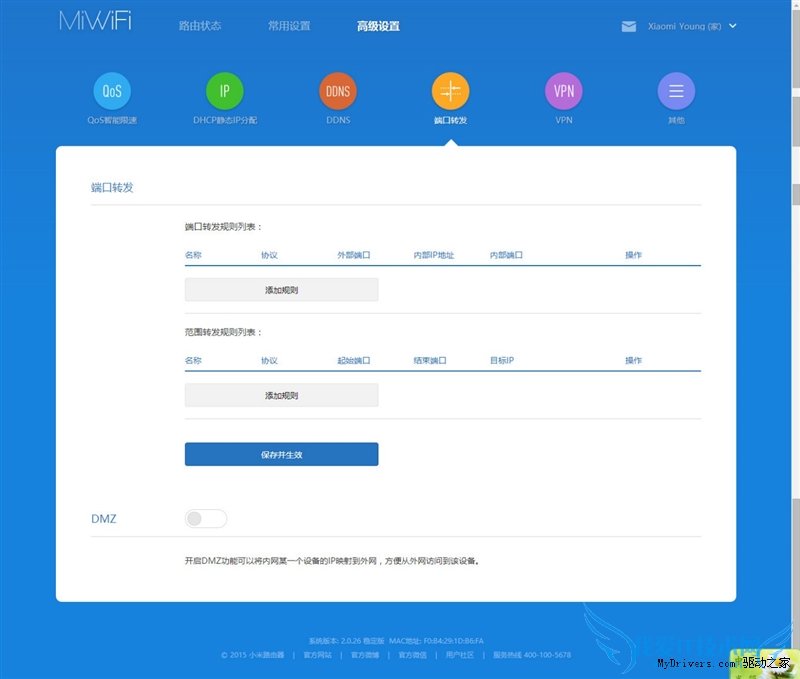800x679 pixels.
Task: Select the orange DDNS icon
Action: [338, 91]
